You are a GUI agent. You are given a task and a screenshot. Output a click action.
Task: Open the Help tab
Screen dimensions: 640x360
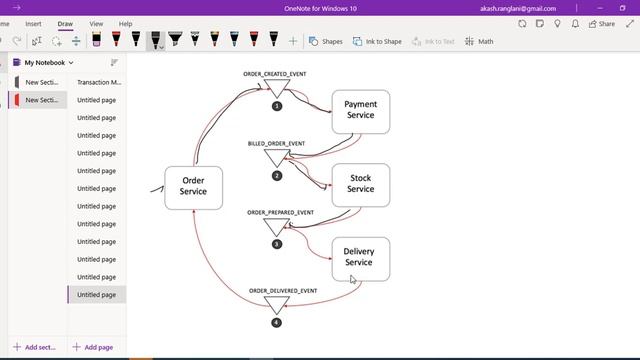[125, 24]
